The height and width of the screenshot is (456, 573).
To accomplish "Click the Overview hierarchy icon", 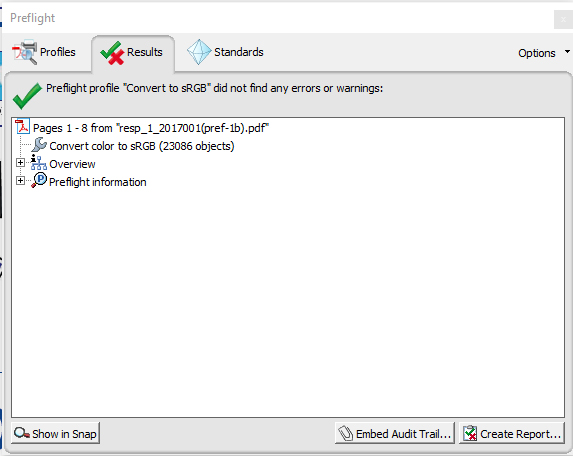I will pyautogui.click(x=38, y=163).
